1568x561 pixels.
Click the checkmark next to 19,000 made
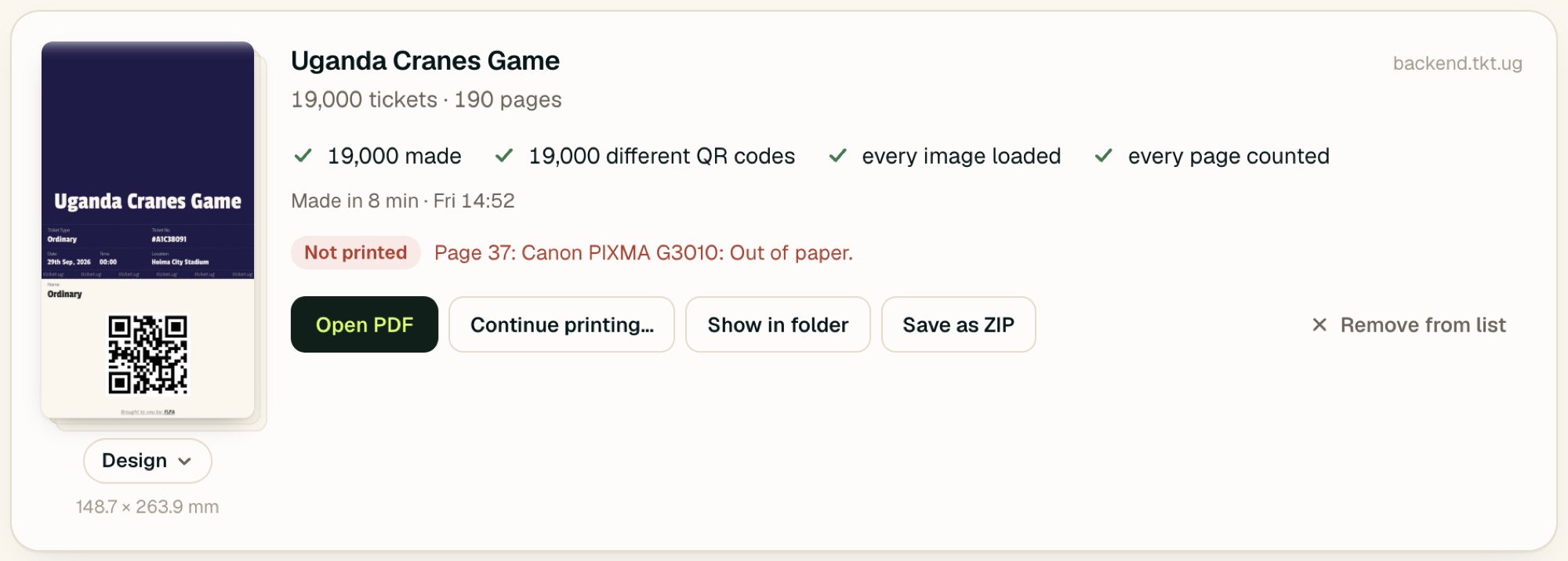(x=303, y=155)
